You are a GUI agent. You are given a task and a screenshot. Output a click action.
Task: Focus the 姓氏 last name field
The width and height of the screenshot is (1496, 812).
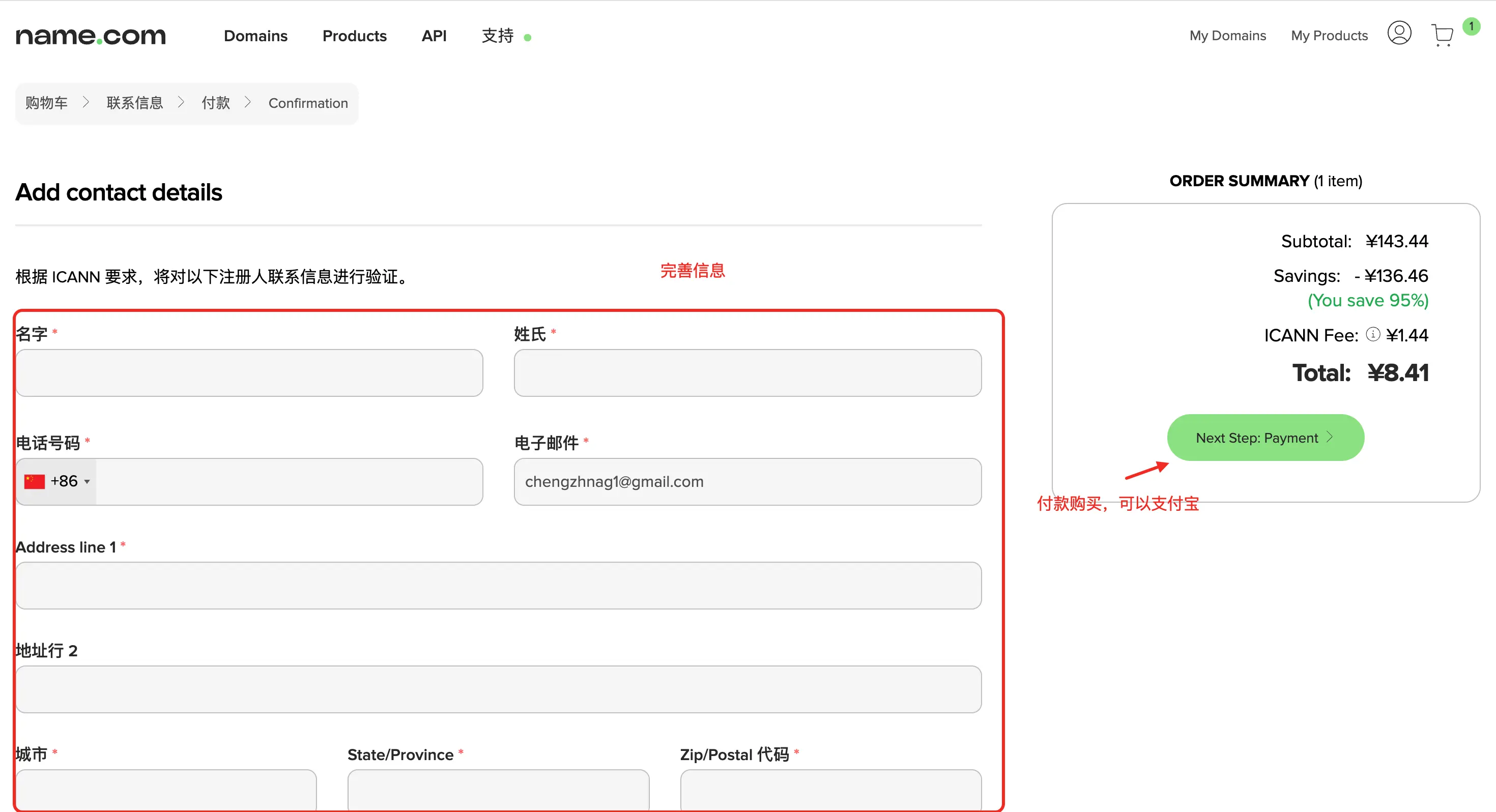pyautogui.click(x=747, y=373)
